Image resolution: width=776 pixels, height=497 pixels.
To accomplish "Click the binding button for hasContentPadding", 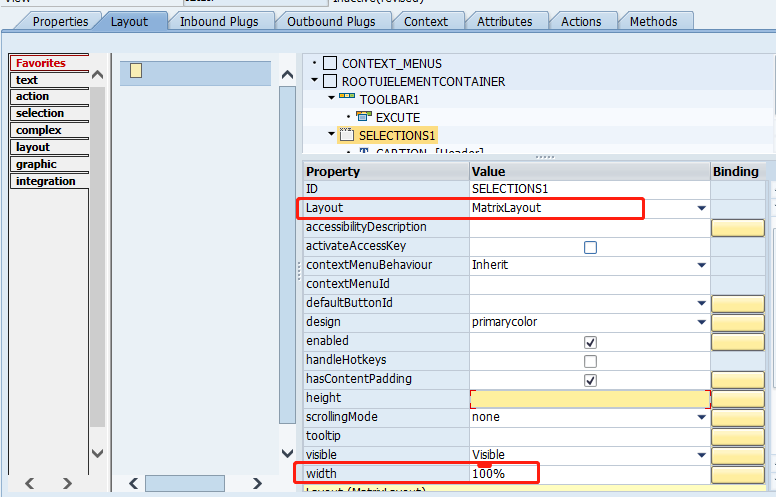I will tap(738, 380).
